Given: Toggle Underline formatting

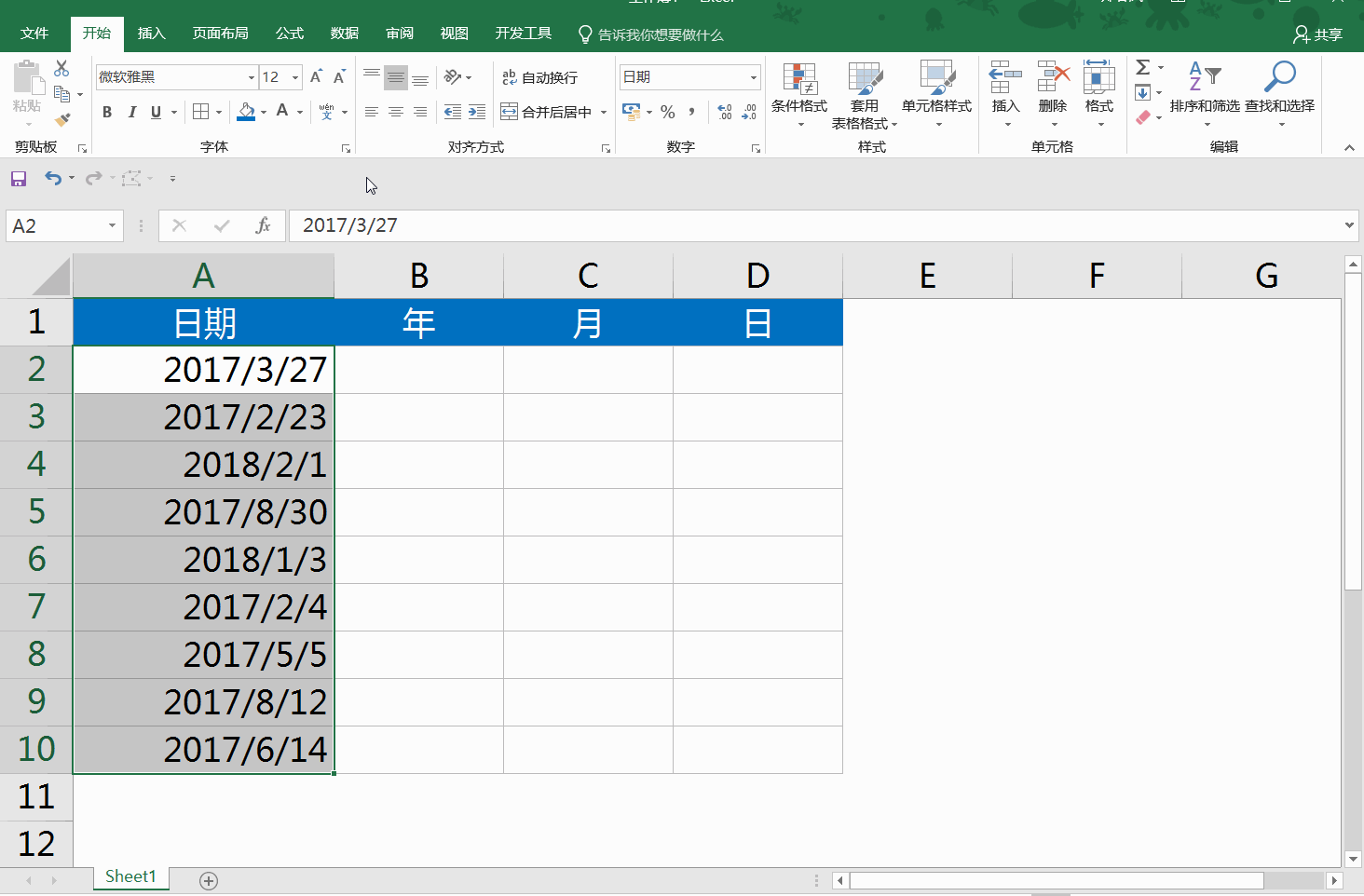Looking at the screenshot, I should click(156, 112).
